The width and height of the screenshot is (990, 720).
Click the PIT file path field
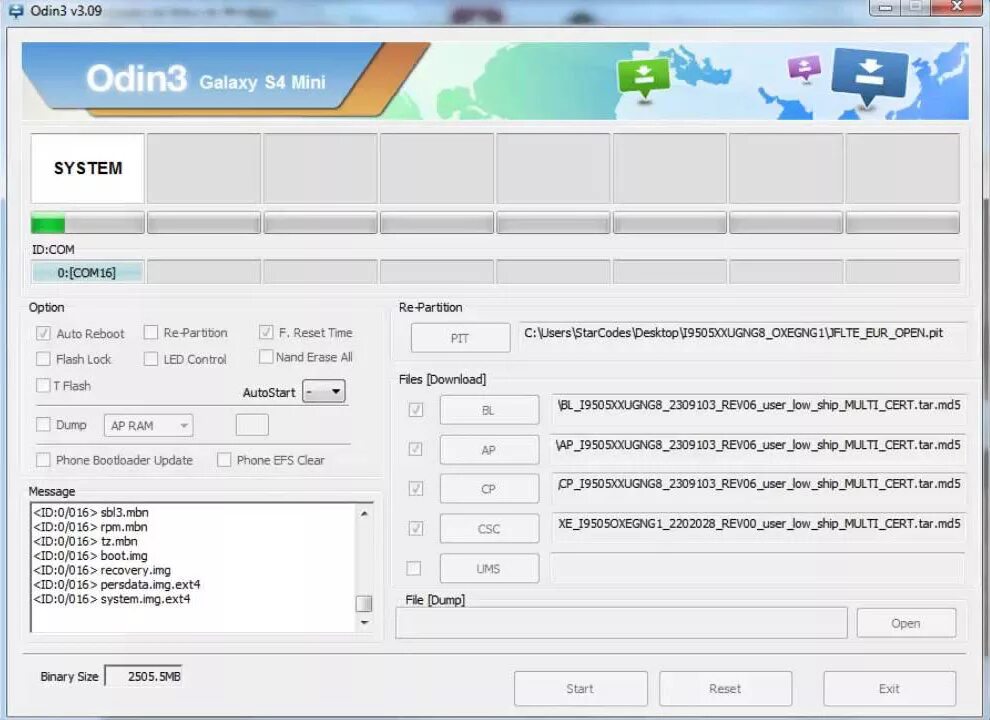pyautogui.click(x=742, y=337)
